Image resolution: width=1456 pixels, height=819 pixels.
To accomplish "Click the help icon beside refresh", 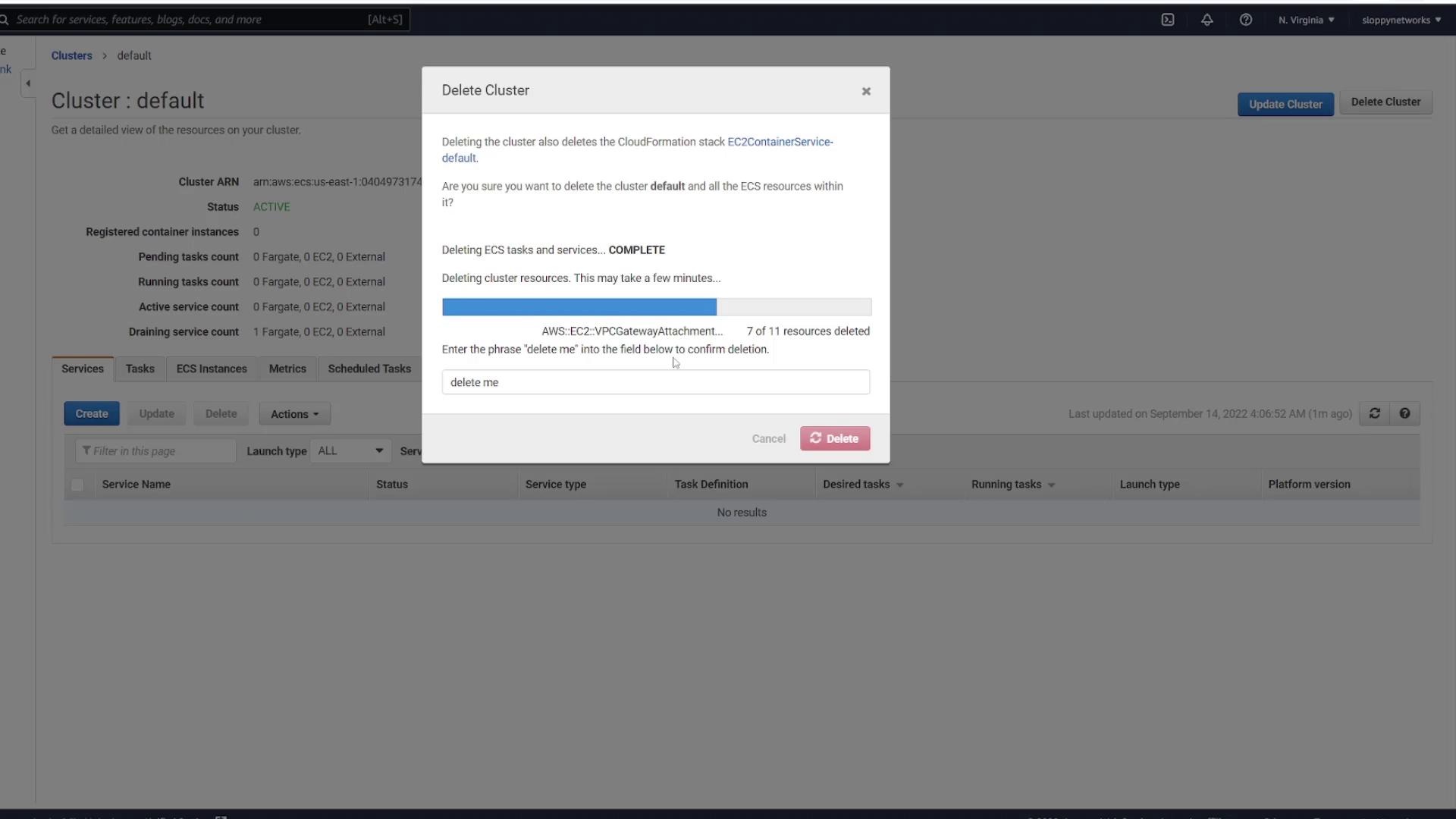I will [x=1404, y=413].
